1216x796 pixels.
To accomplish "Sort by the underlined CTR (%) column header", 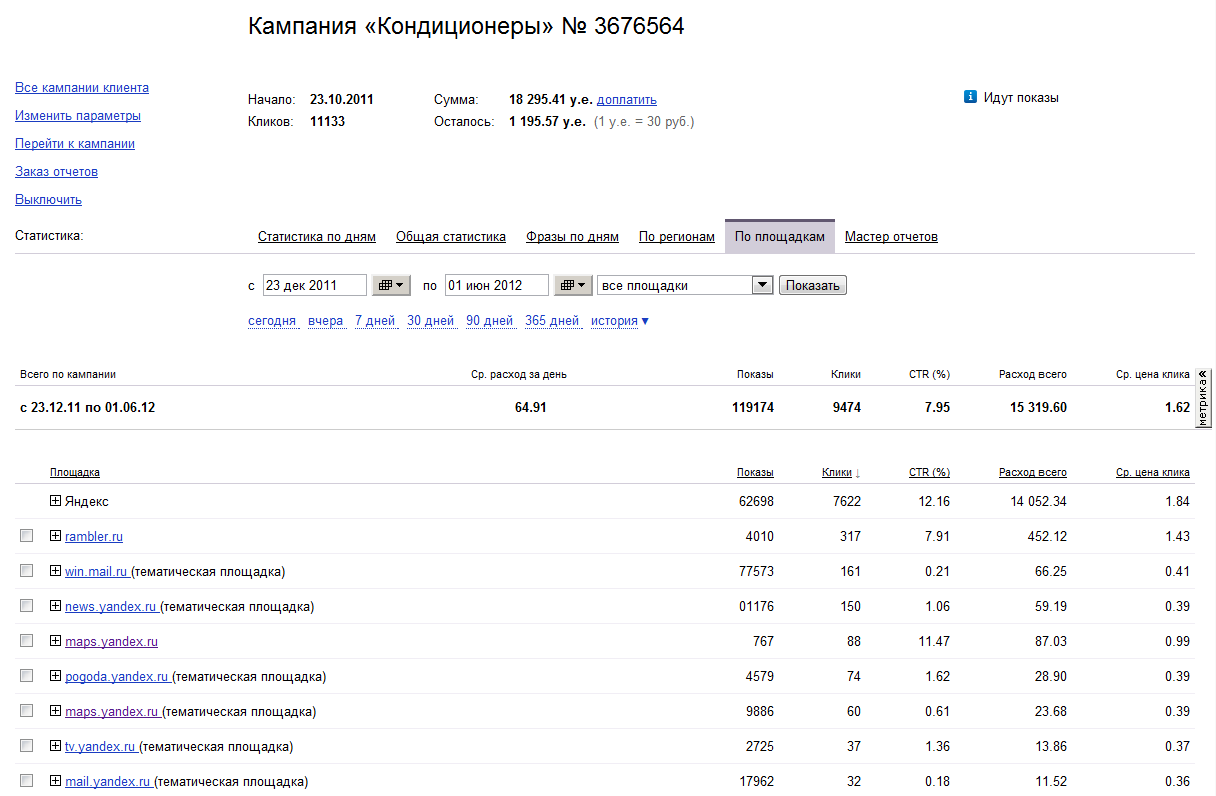I will coord(929,472).
